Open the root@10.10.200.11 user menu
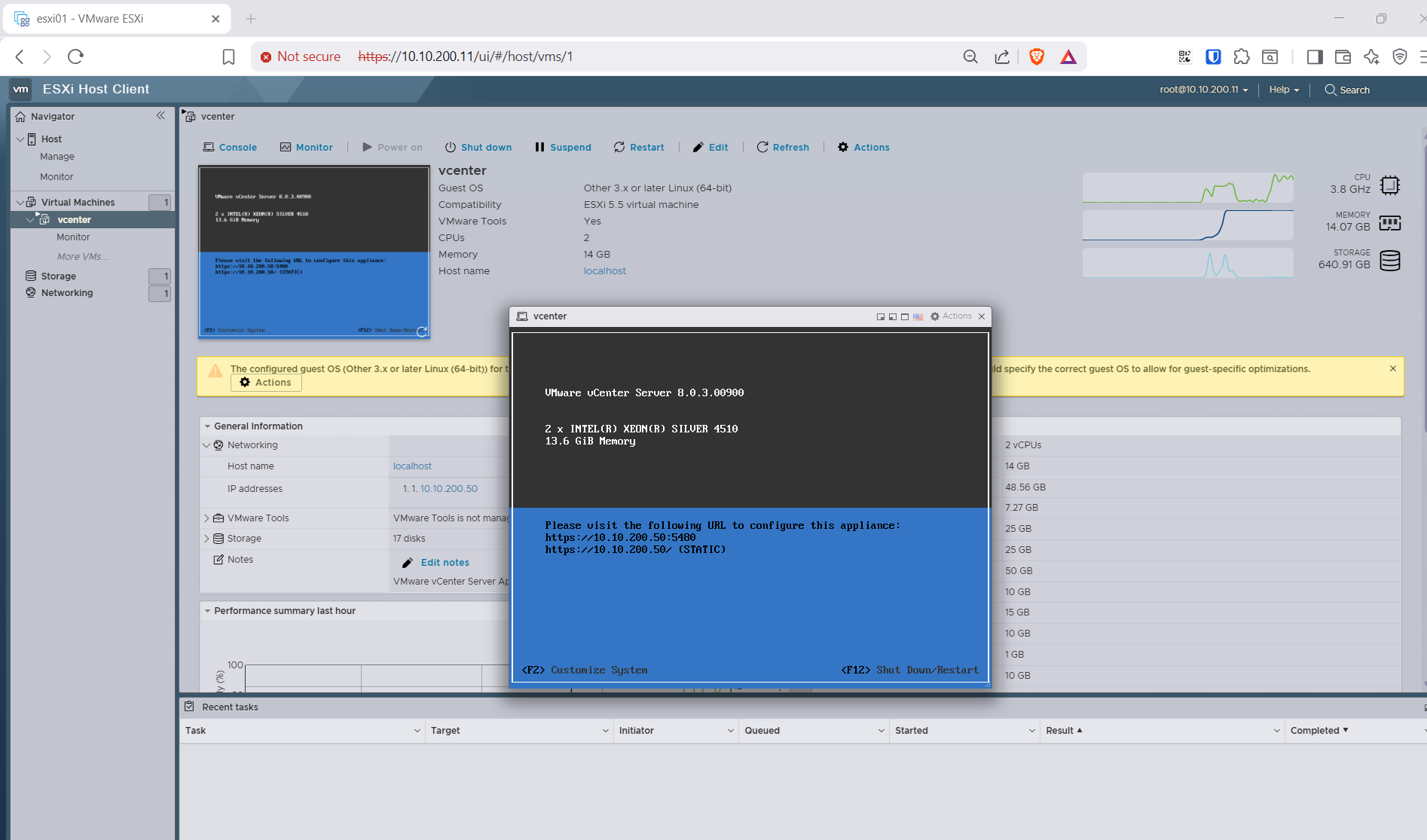Viewport: 1427px width, 840px height. point(1204,90)
